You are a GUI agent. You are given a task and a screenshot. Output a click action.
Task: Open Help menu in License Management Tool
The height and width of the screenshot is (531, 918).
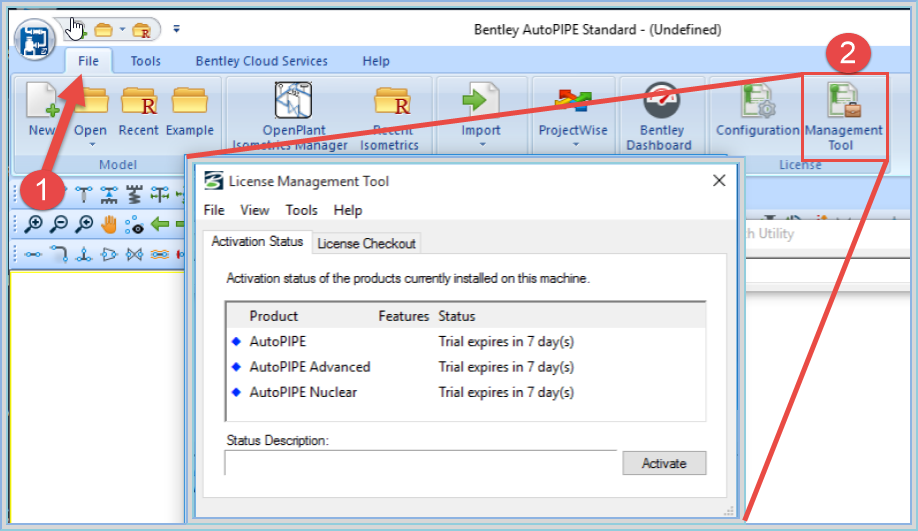[x=348, y=210]
